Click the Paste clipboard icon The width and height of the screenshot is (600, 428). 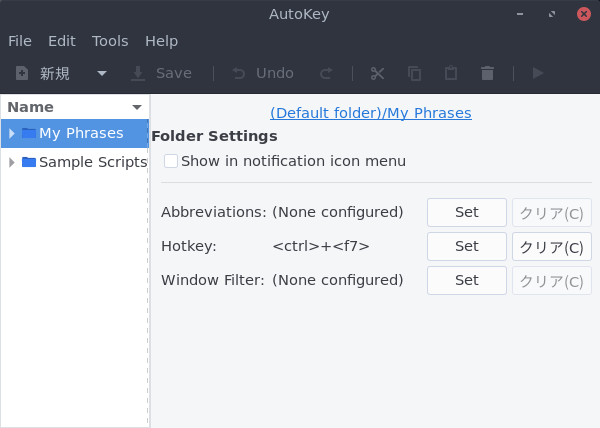(x=451, y=73)
